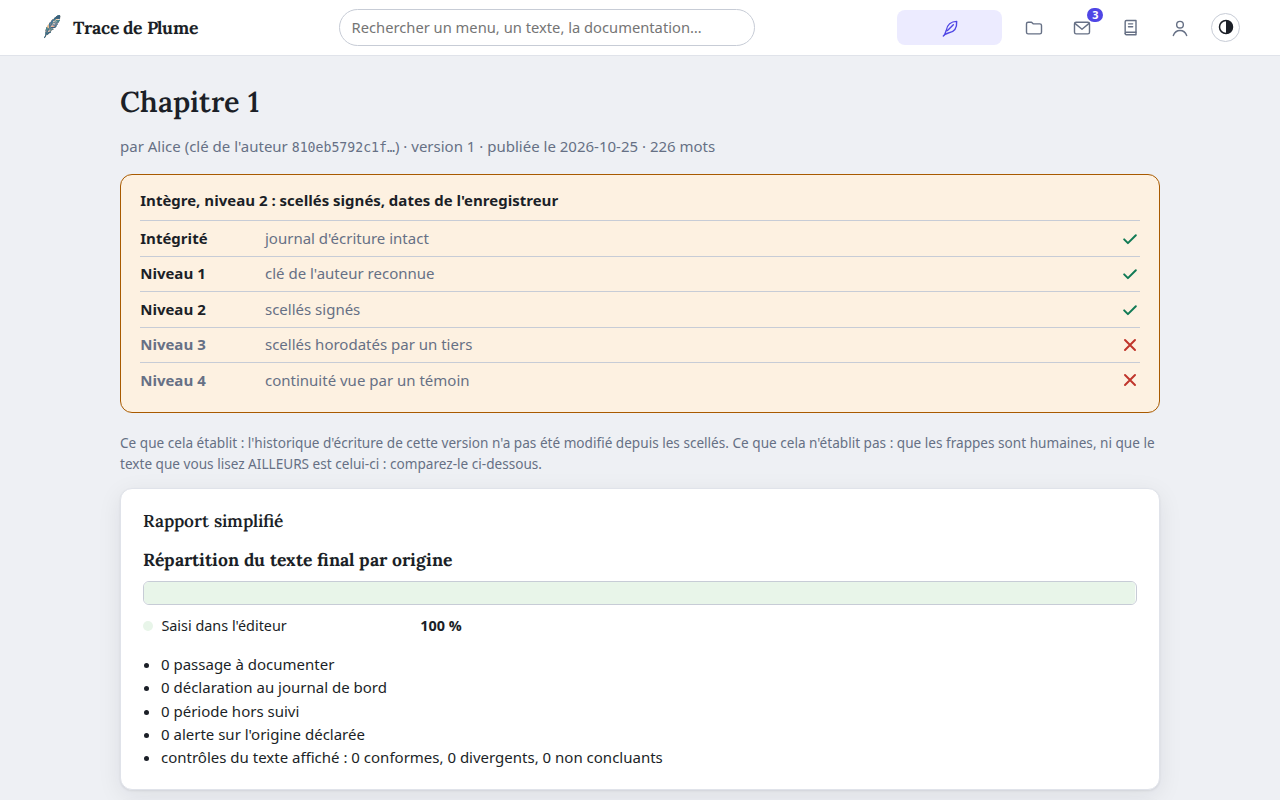The width and height of the screenshot is (1280, 800).
Task: Click the "Intégrité" row label
Action: pos(174,239)
